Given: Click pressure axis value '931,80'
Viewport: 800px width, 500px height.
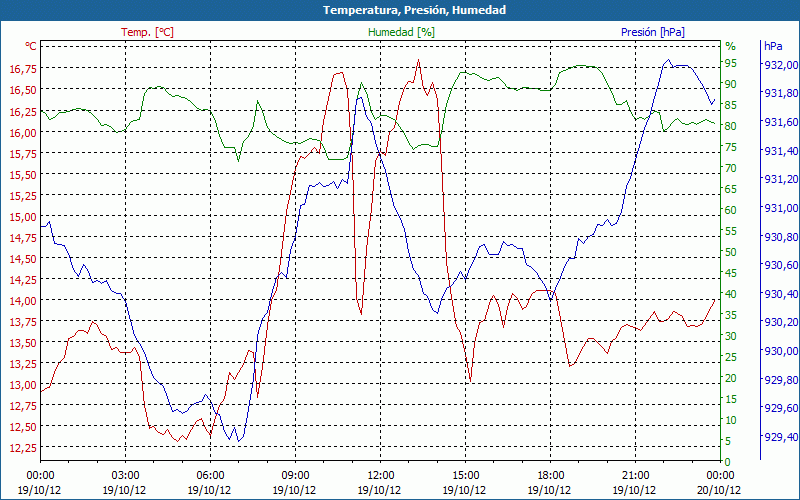Looking at the screenshot, I should (x=779, y=93).
